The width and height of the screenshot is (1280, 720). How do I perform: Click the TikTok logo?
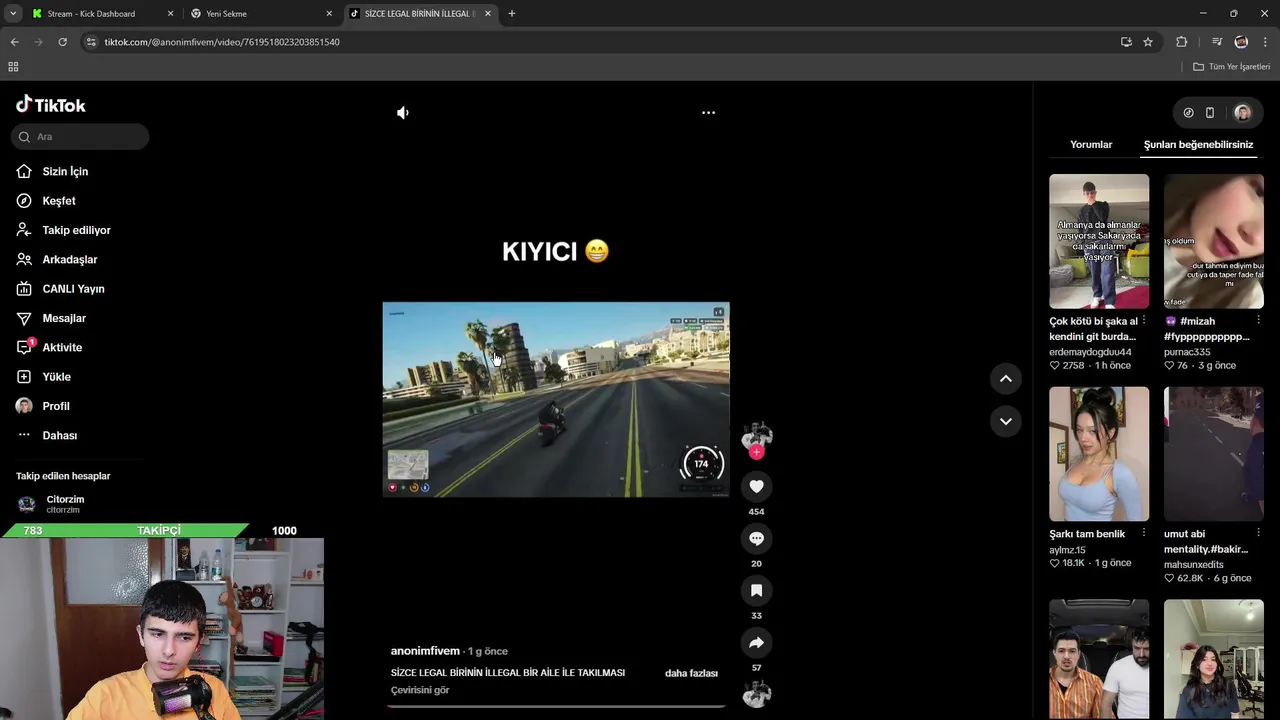click(x=51, y=105)
